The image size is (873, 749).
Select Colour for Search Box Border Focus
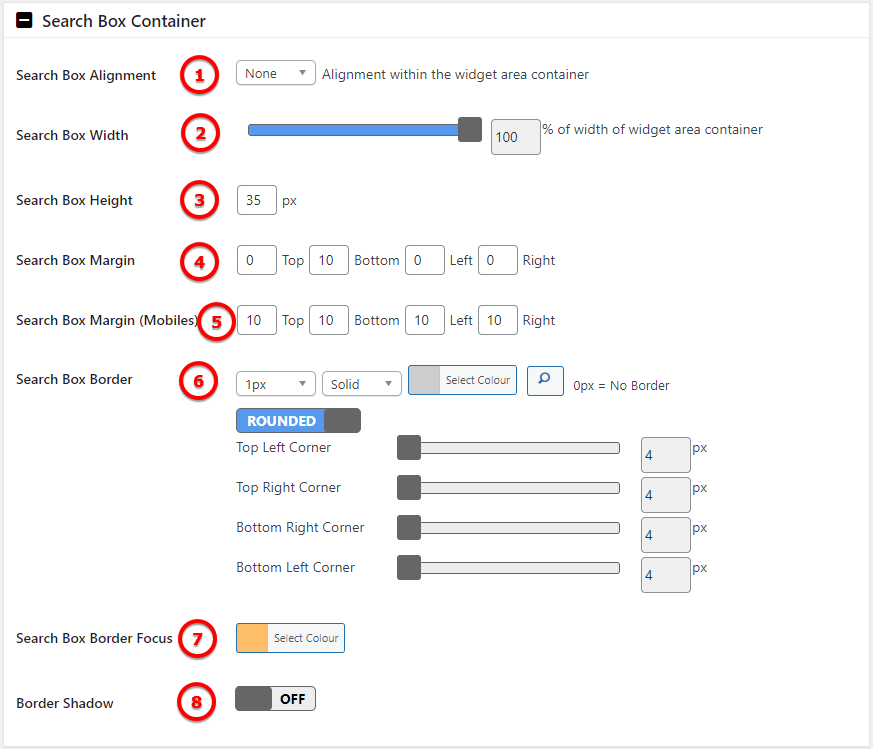pos(290,638)
